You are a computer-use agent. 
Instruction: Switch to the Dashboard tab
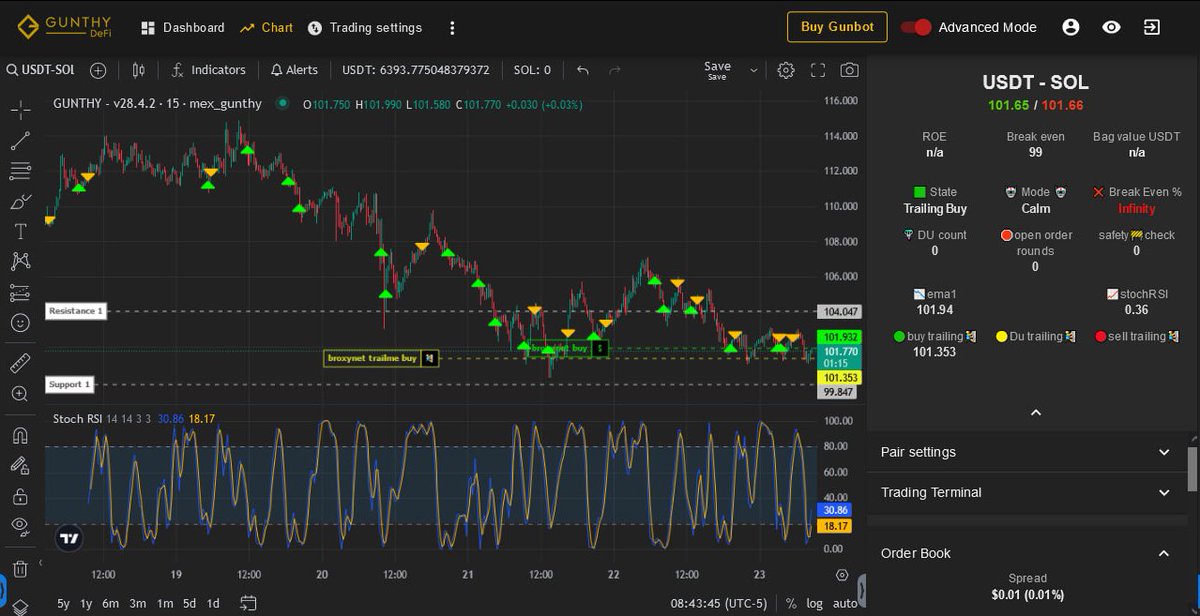182,27
